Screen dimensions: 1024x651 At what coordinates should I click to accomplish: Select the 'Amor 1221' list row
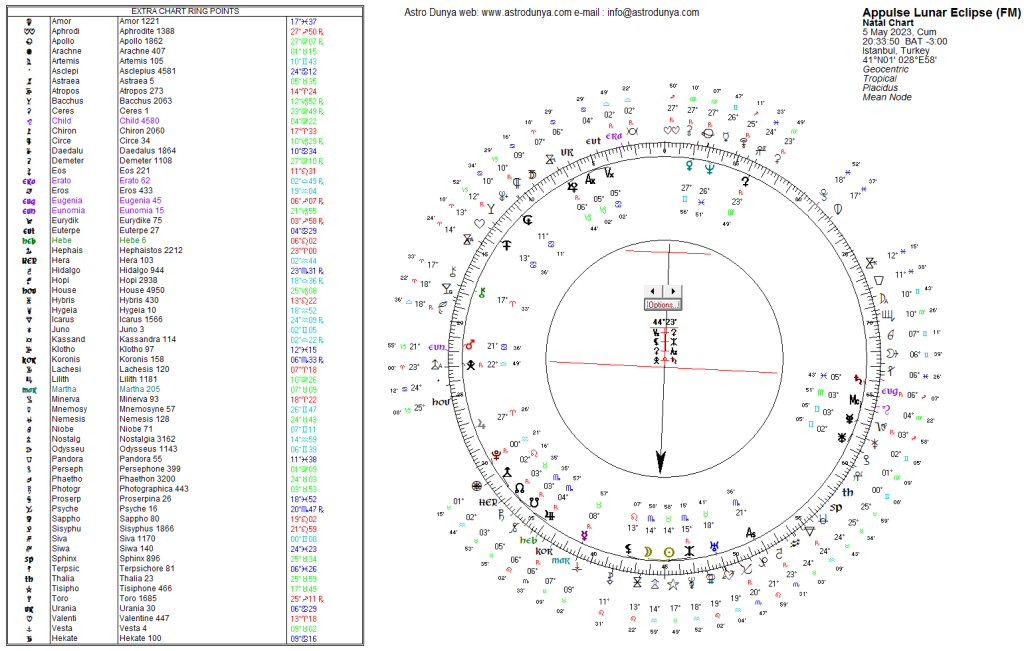pos(185,22)
